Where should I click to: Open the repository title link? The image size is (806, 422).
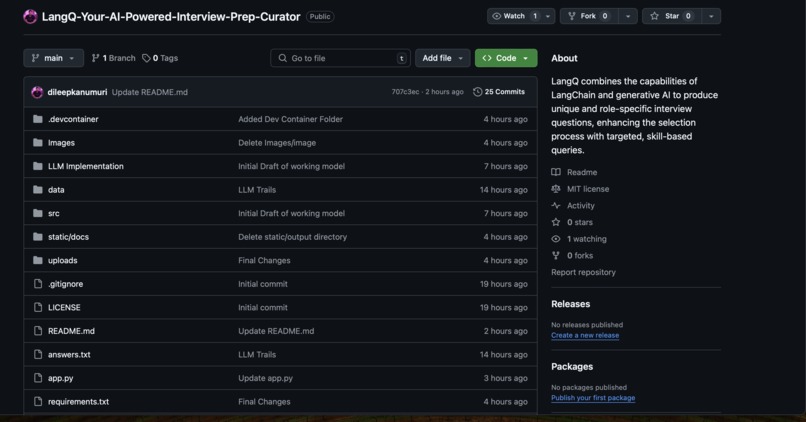[x=171, y=16]
